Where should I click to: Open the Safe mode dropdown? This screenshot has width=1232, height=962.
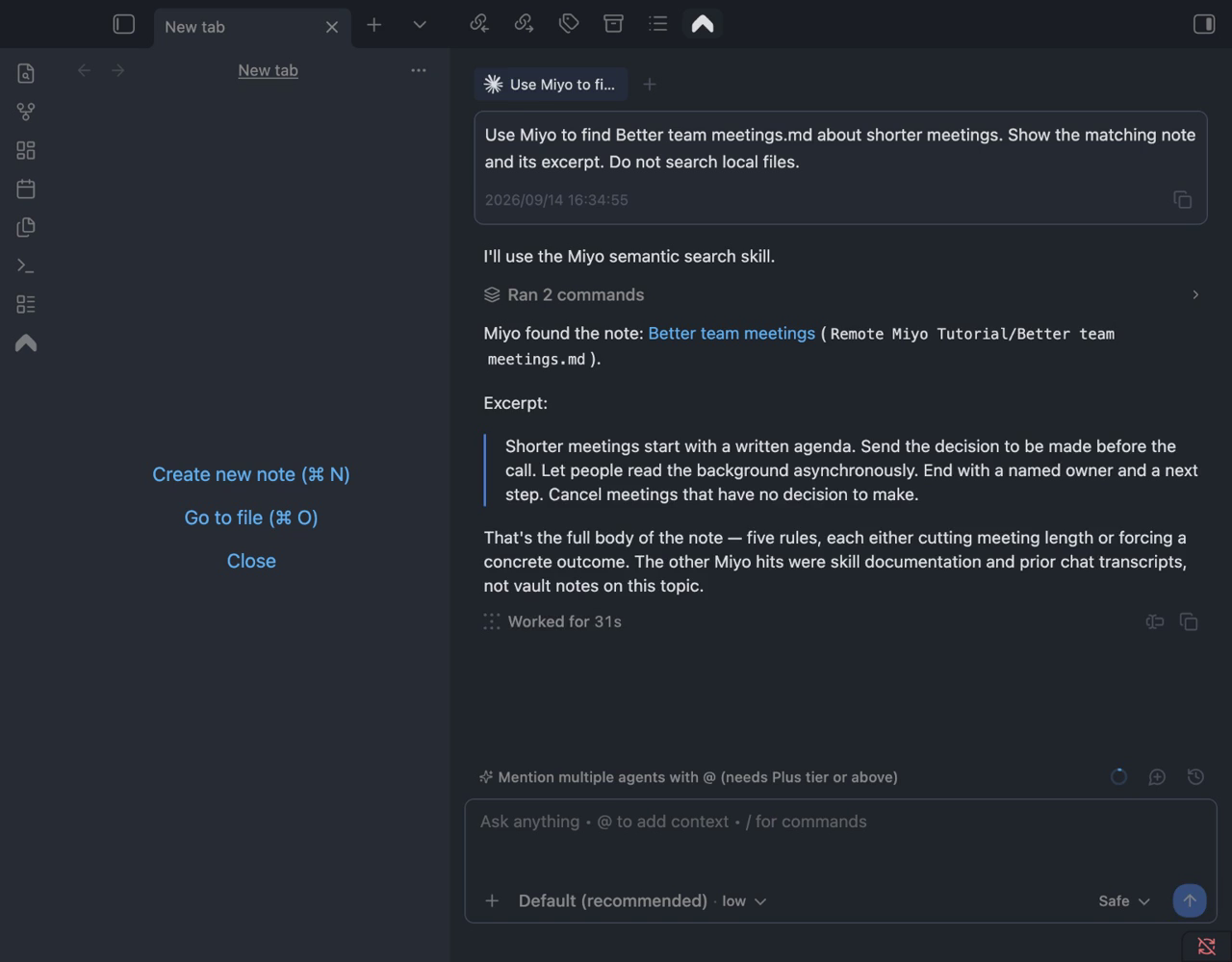1124,901
